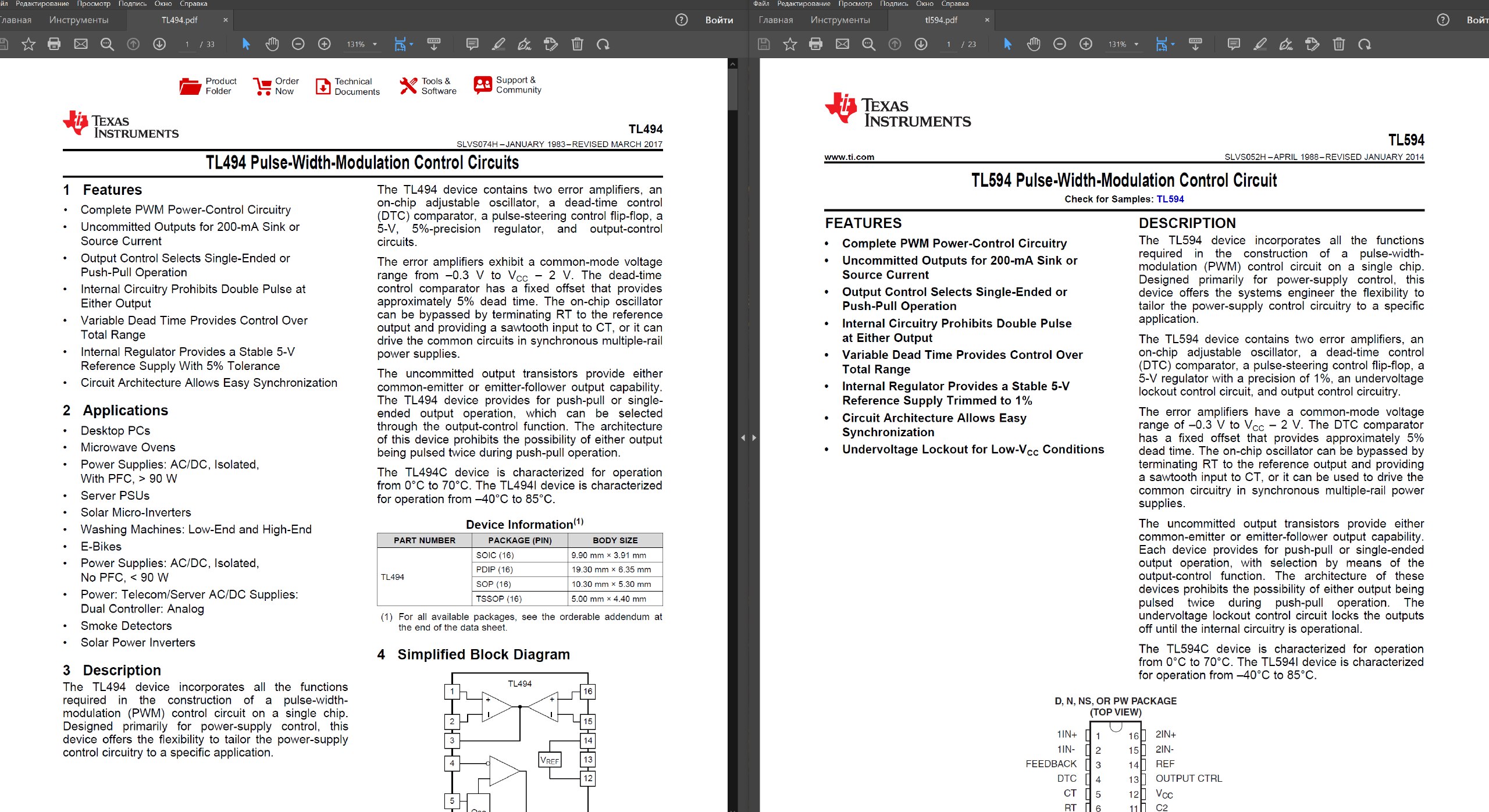Save the tl594 document
The height and width of the screenshot is (812, 1489).
tap(764, 44)
